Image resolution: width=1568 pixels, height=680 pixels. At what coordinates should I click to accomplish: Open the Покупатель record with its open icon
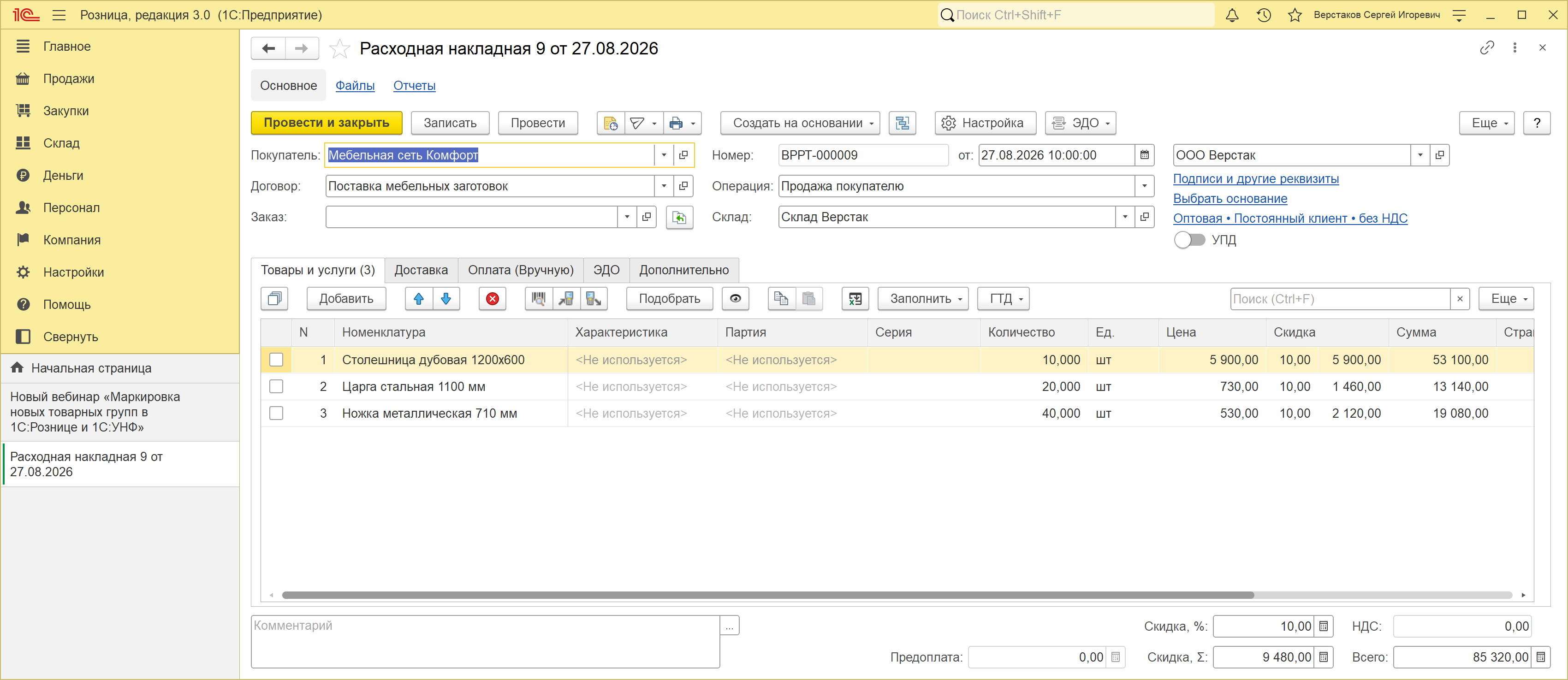[x=683, y=155]
